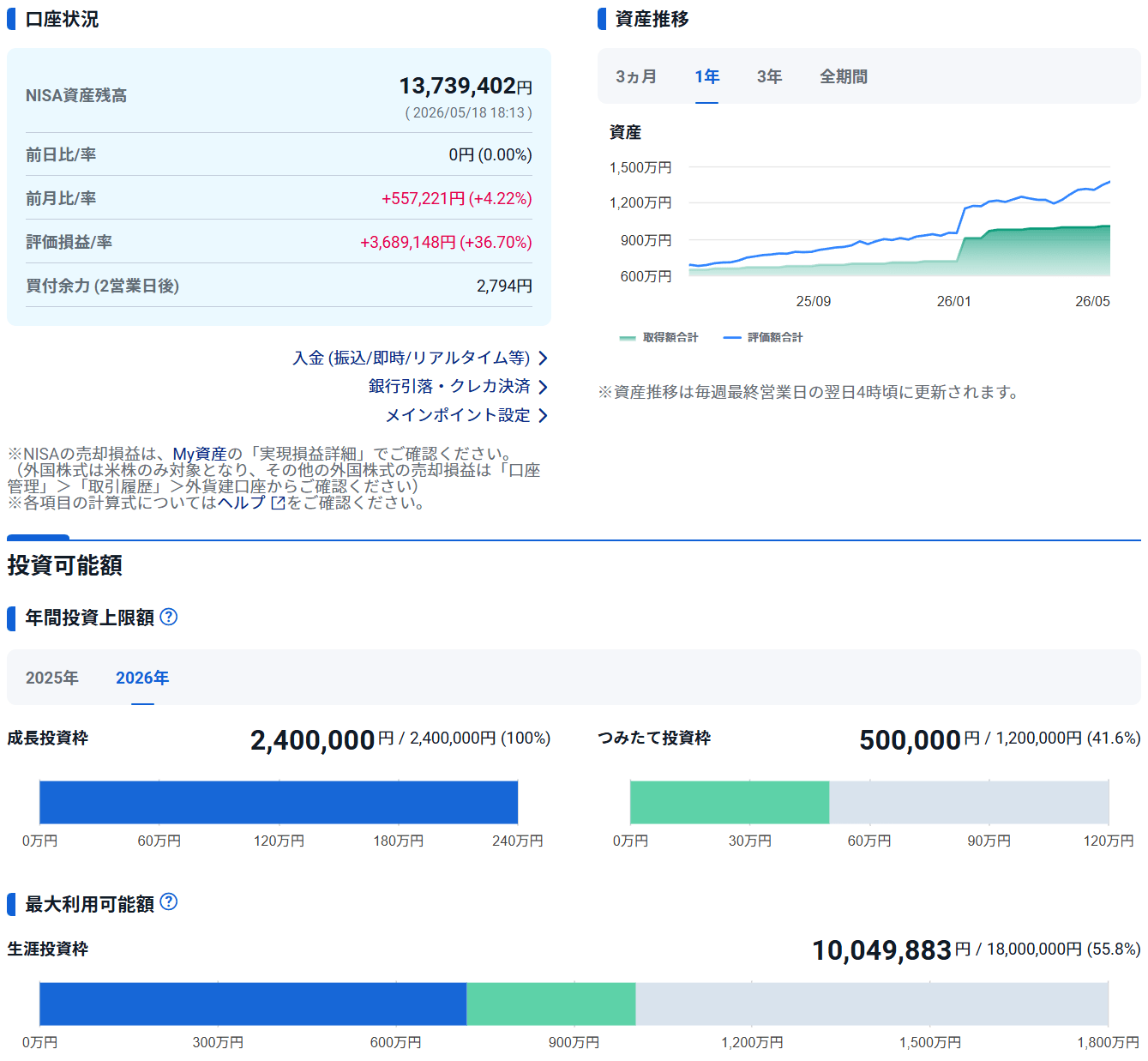Toggle 取得額合計 legend marker in chart

628,338
